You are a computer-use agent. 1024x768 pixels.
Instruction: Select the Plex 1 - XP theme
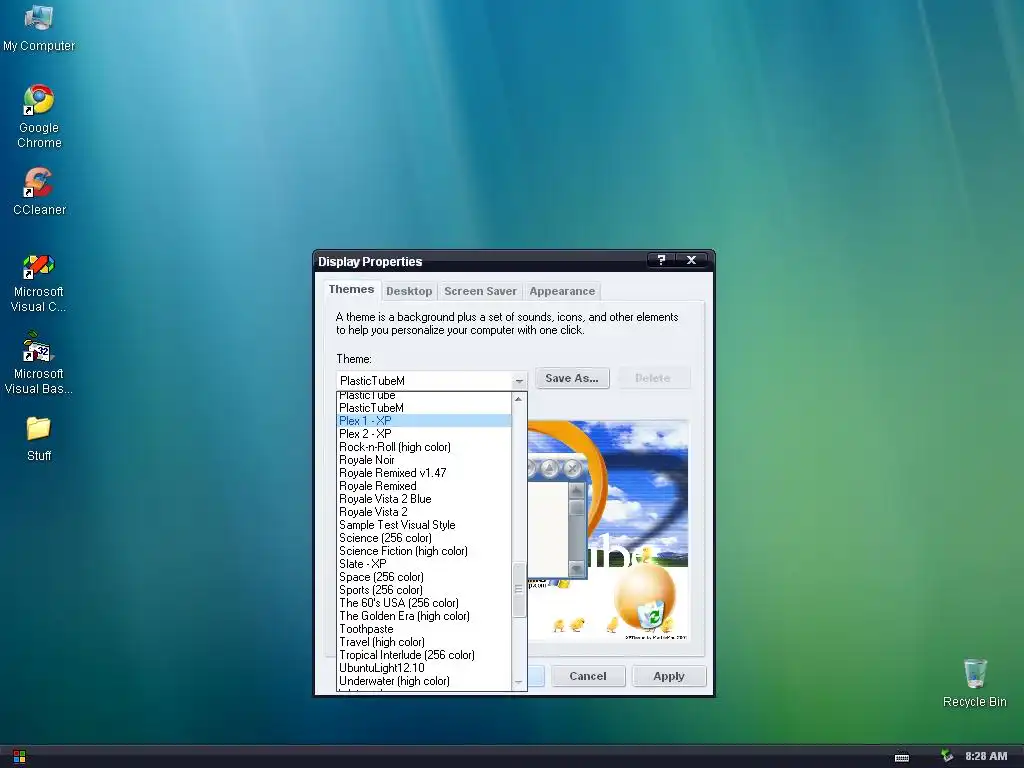424,421
